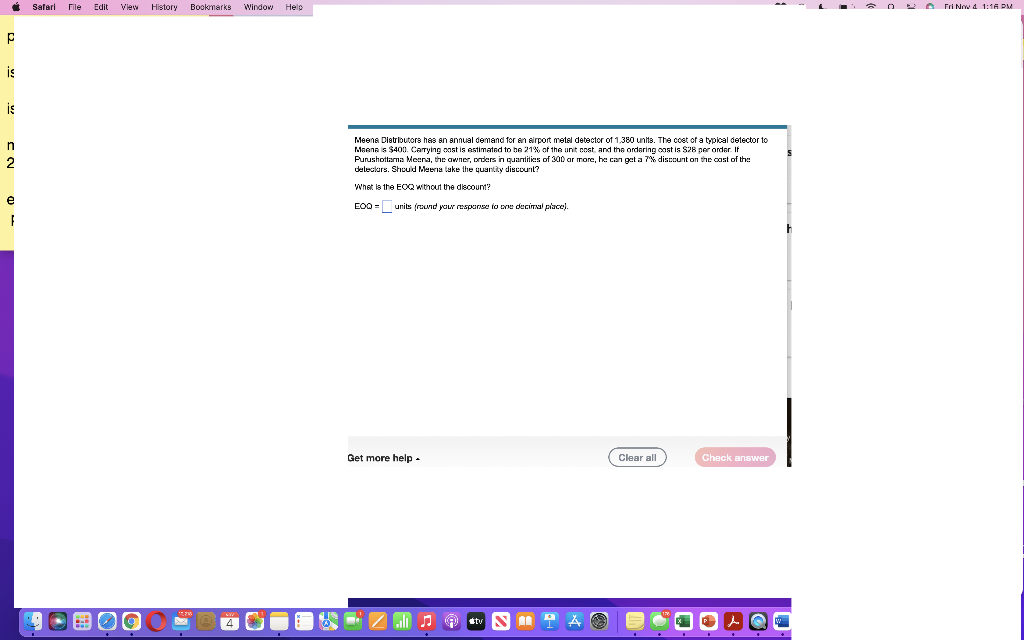Open Music app from the dock

tap(426, 621)
